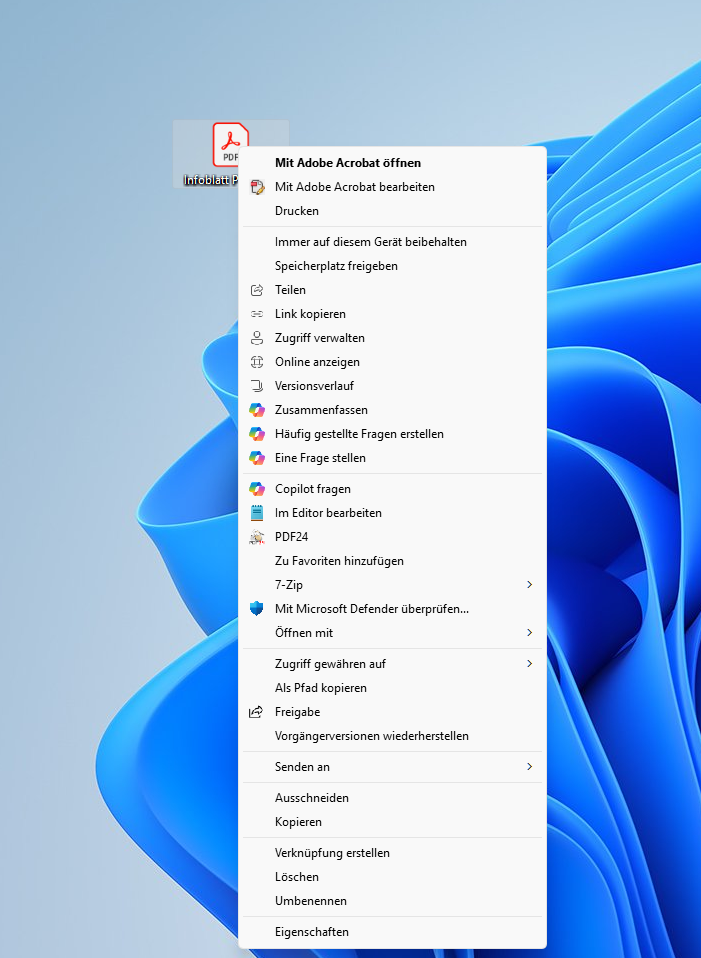Choose Drucken from the context menu
Image resolution: width=701 pixels, height=958 pixels.
click(x=392, y=211)
